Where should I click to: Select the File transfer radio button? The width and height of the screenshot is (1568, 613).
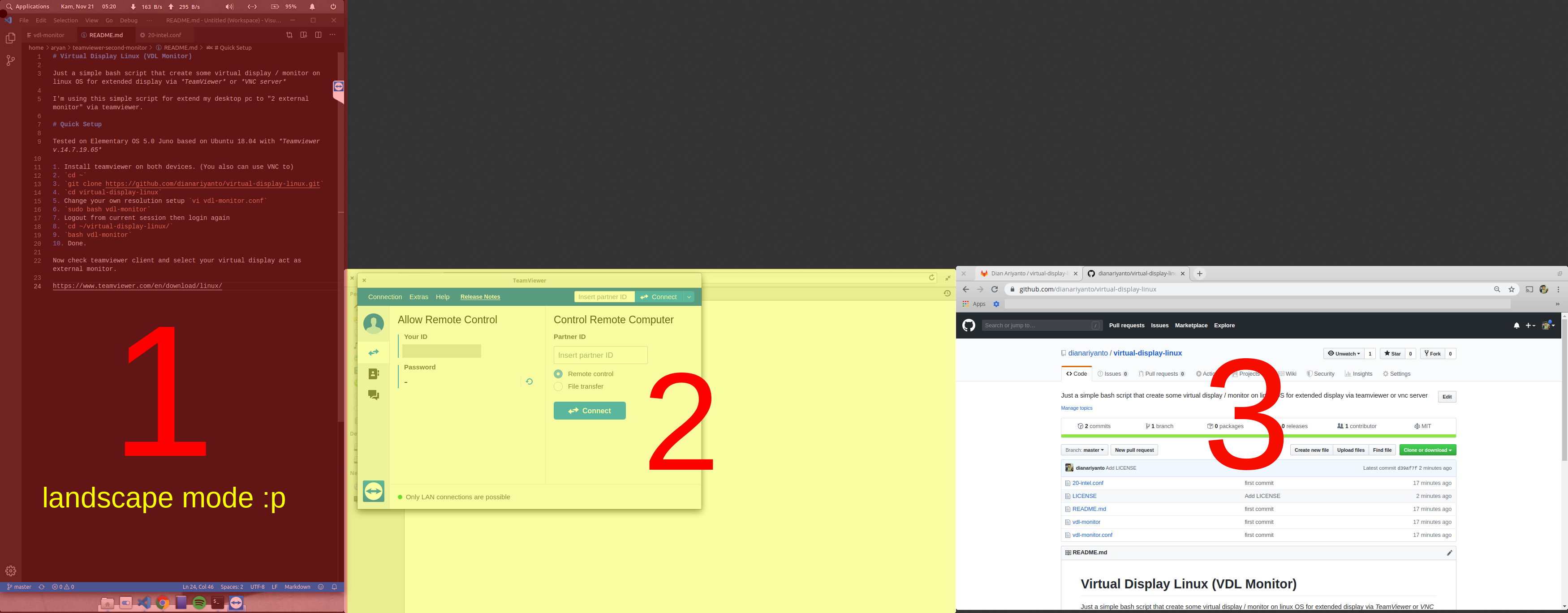(558, 386)
